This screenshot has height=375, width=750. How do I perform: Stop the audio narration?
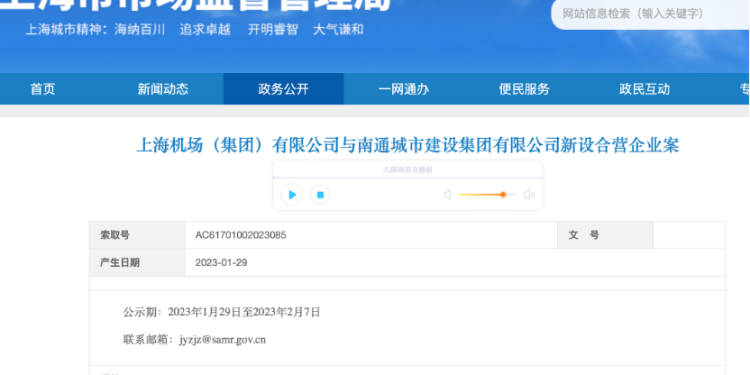tap(320, 195)
